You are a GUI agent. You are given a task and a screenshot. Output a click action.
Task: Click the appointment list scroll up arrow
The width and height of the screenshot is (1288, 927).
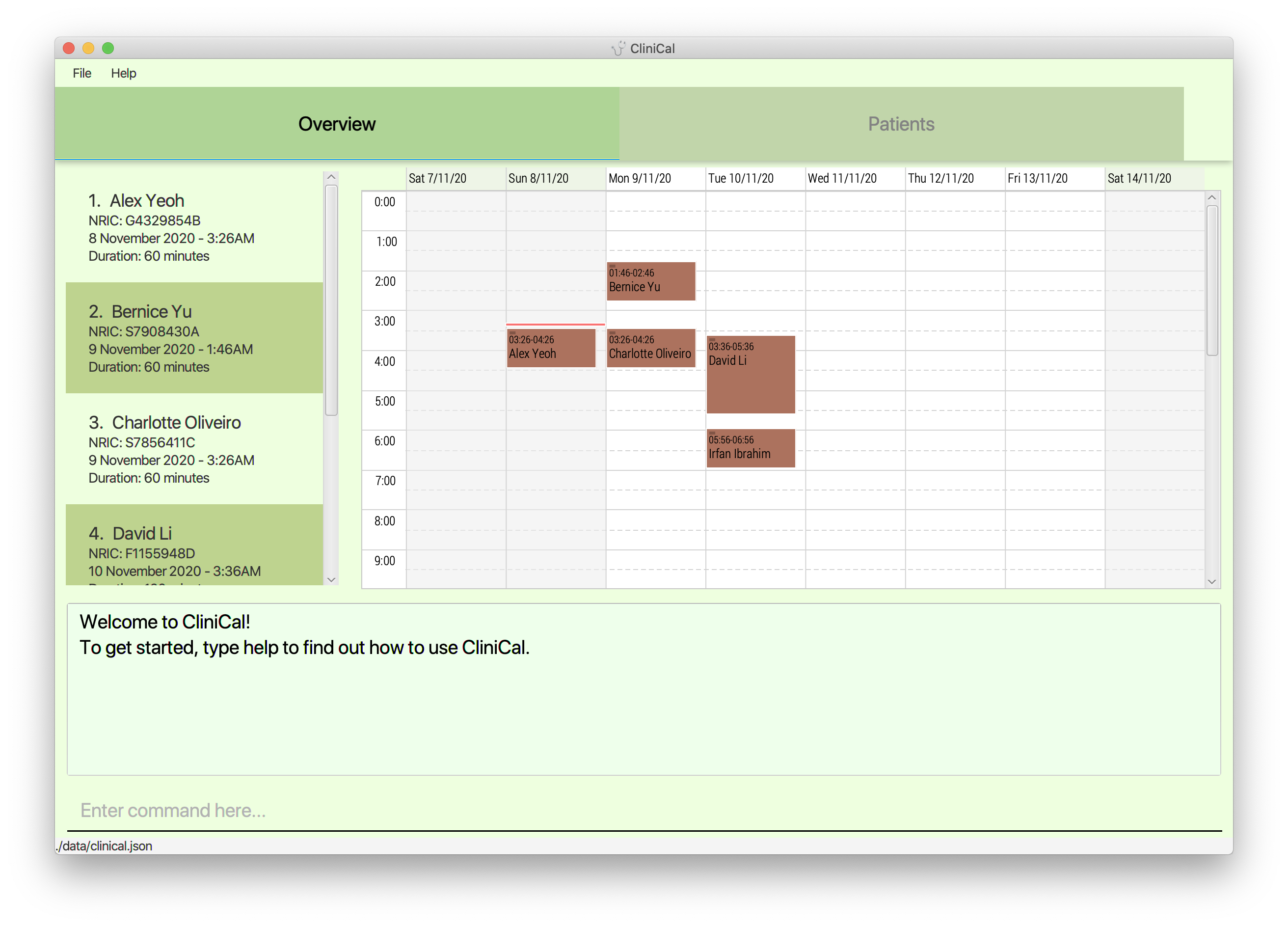point(331,177)
